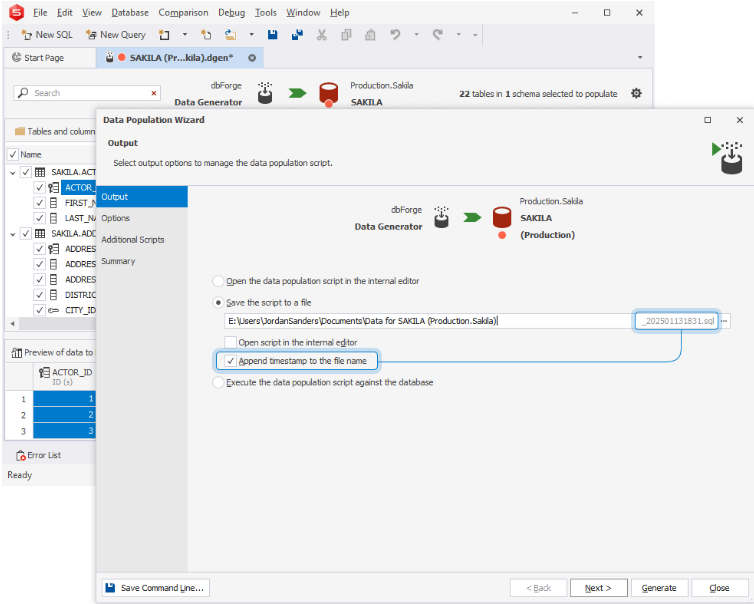
Task: Open the Edit menu
Action: click(64, 13)
